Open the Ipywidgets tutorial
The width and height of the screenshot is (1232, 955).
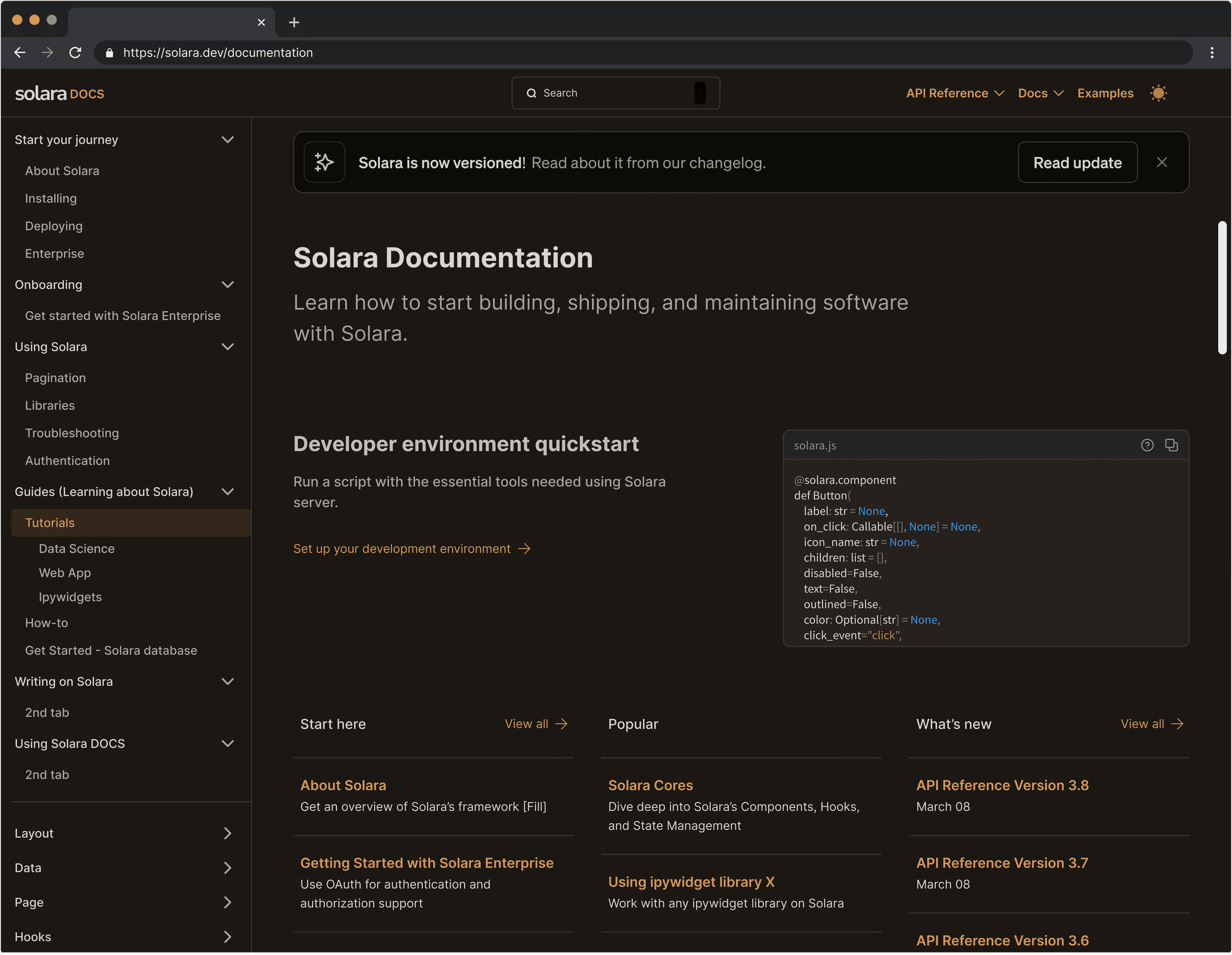[x=70, y=597]
